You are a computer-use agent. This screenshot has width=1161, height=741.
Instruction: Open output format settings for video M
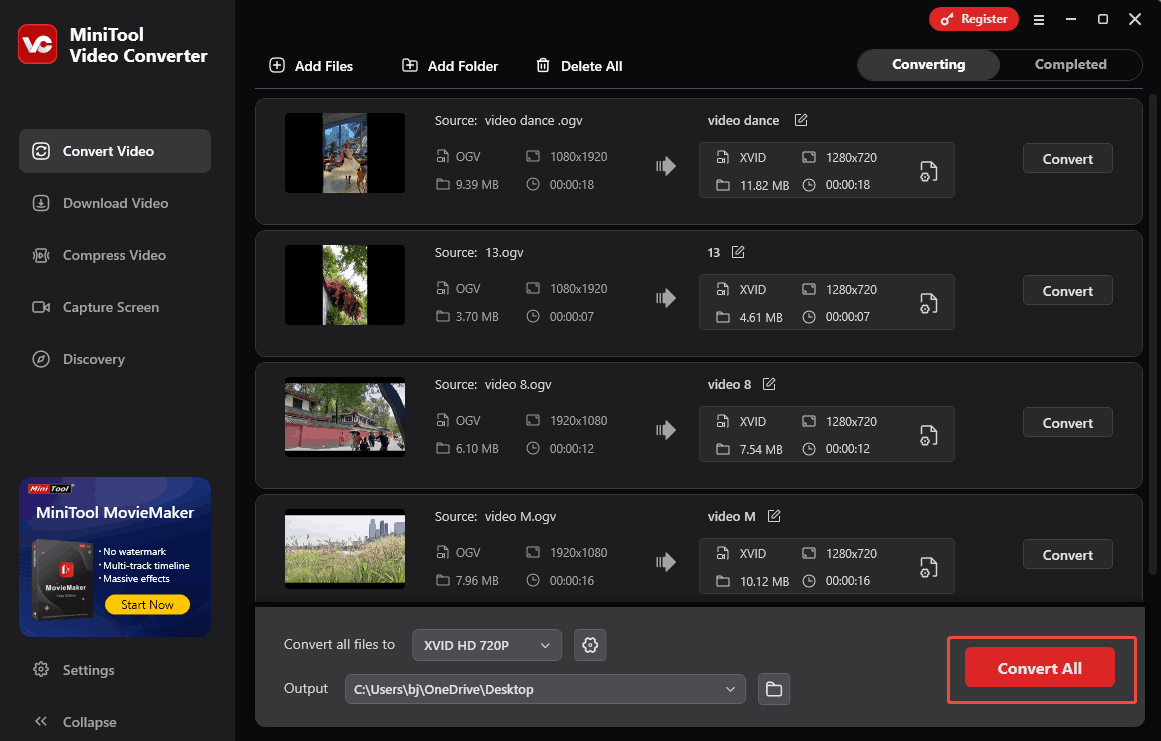929,567
